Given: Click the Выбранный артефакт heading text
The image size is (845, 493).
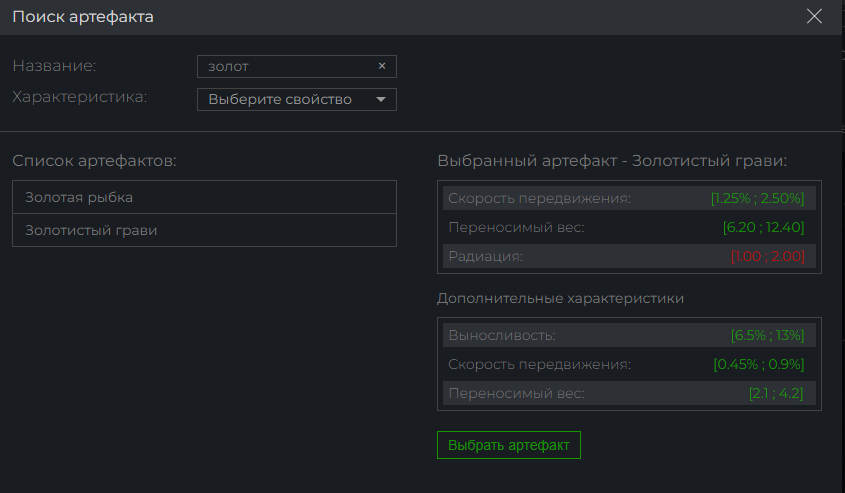Looking at the screenshot, I should coord(612,161).
